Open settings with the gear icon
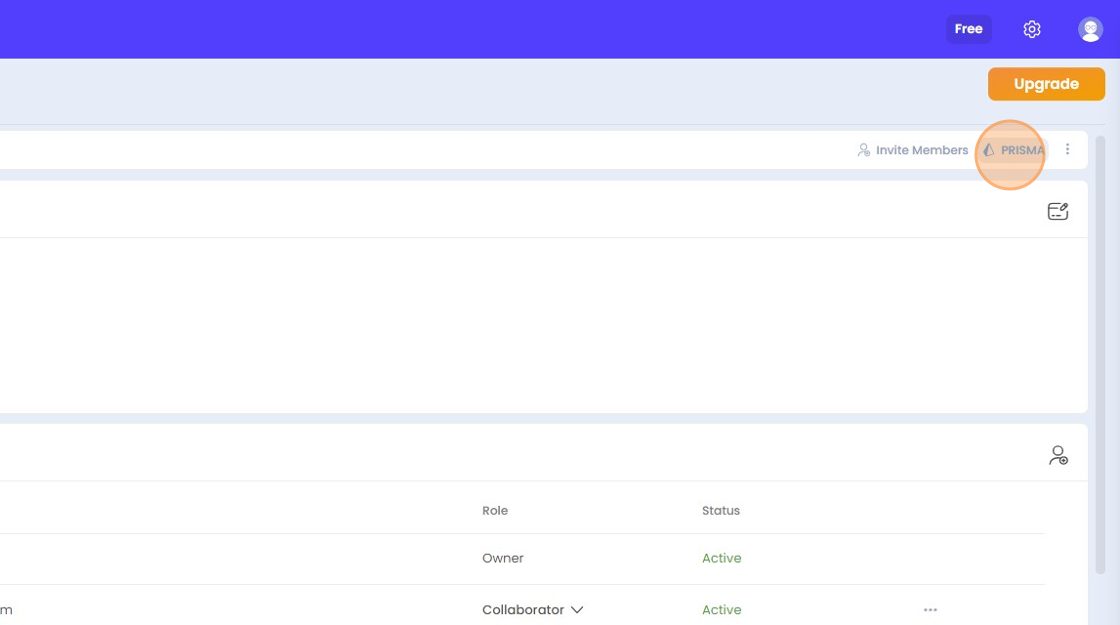Image resolution: width=1120 pixels, height=625 pixels. pos(1032,29)
